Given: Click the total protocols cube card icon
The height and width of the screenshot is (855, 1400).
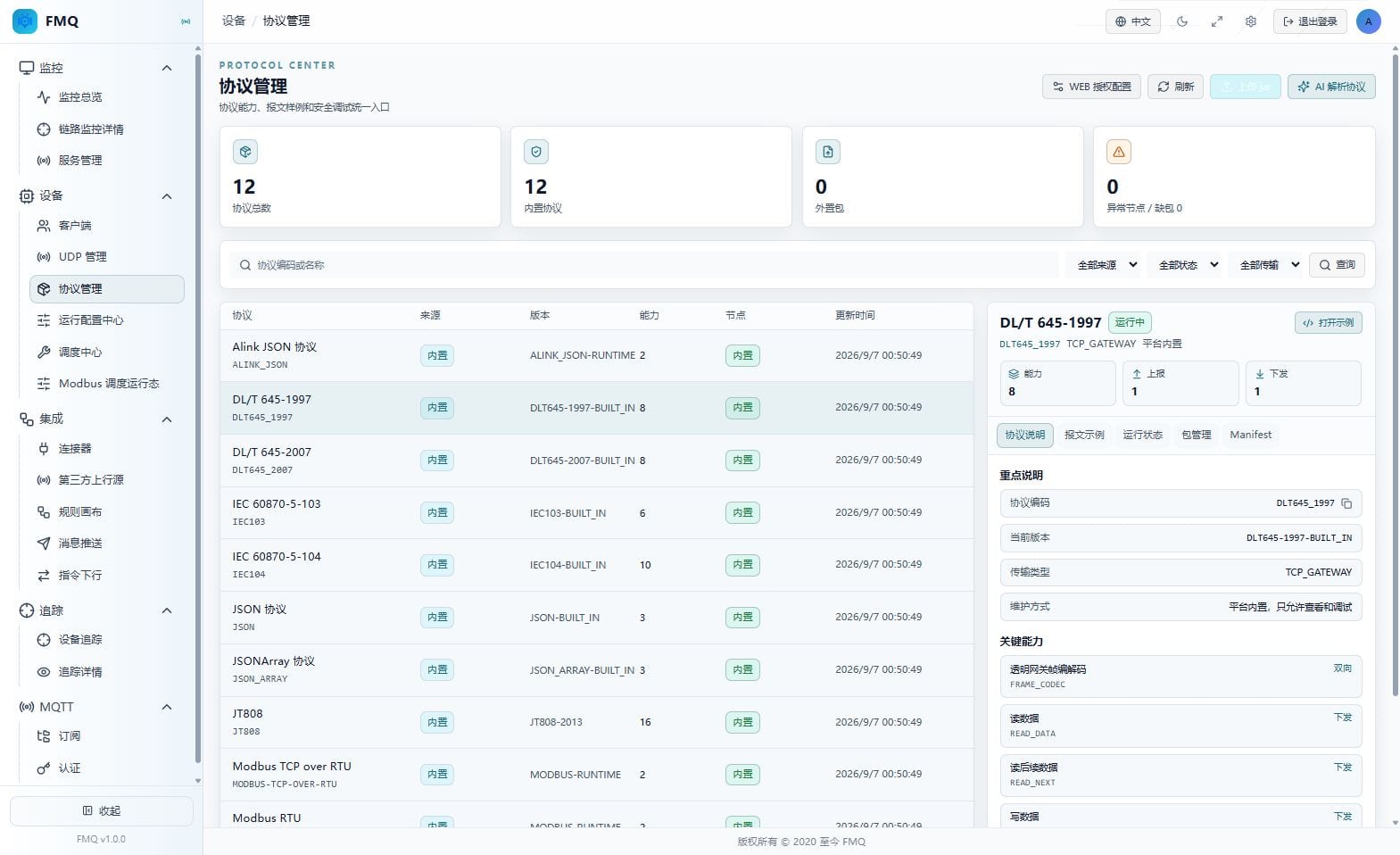Looking at the screenshot, I should (245, 152).
